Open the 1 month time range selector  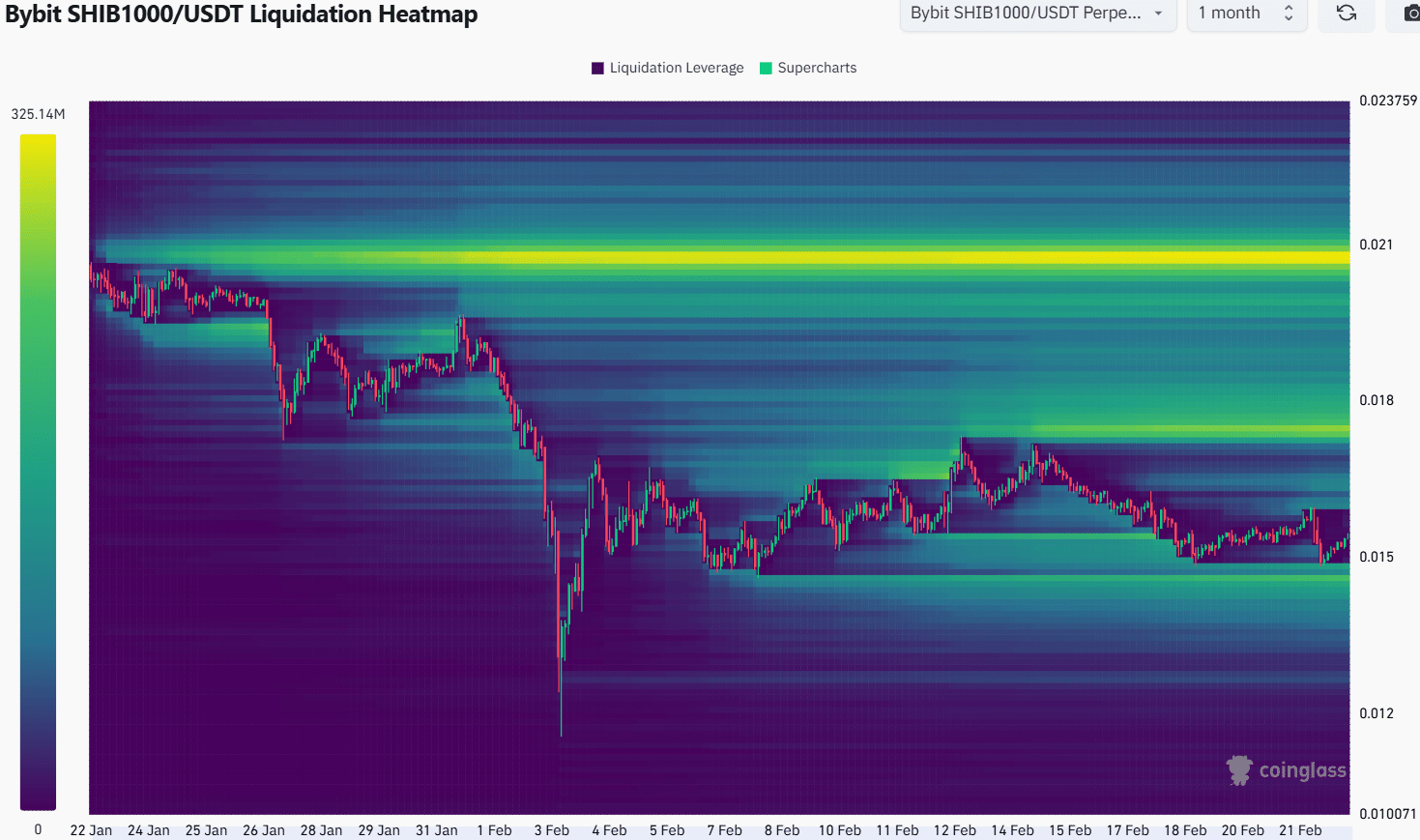pos(1247,14)
